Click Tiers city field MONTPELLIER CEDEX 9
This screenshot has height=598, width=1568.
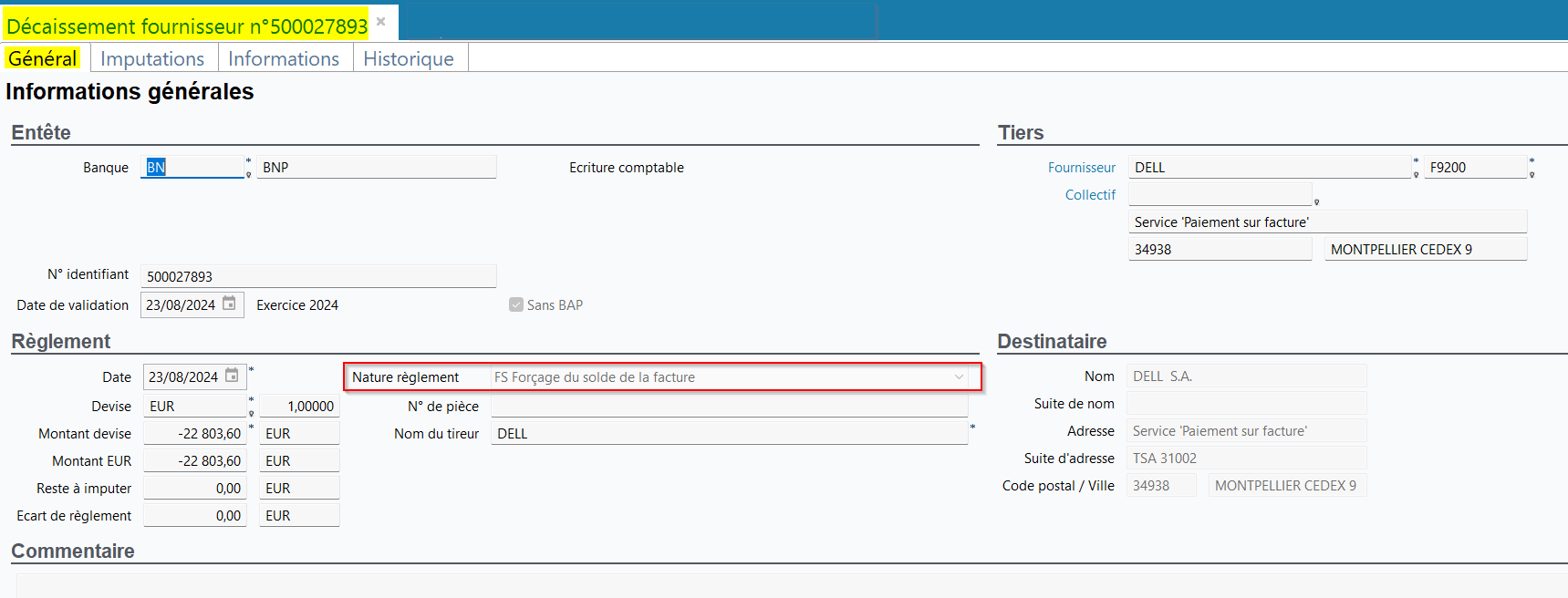pos(1426,249)
